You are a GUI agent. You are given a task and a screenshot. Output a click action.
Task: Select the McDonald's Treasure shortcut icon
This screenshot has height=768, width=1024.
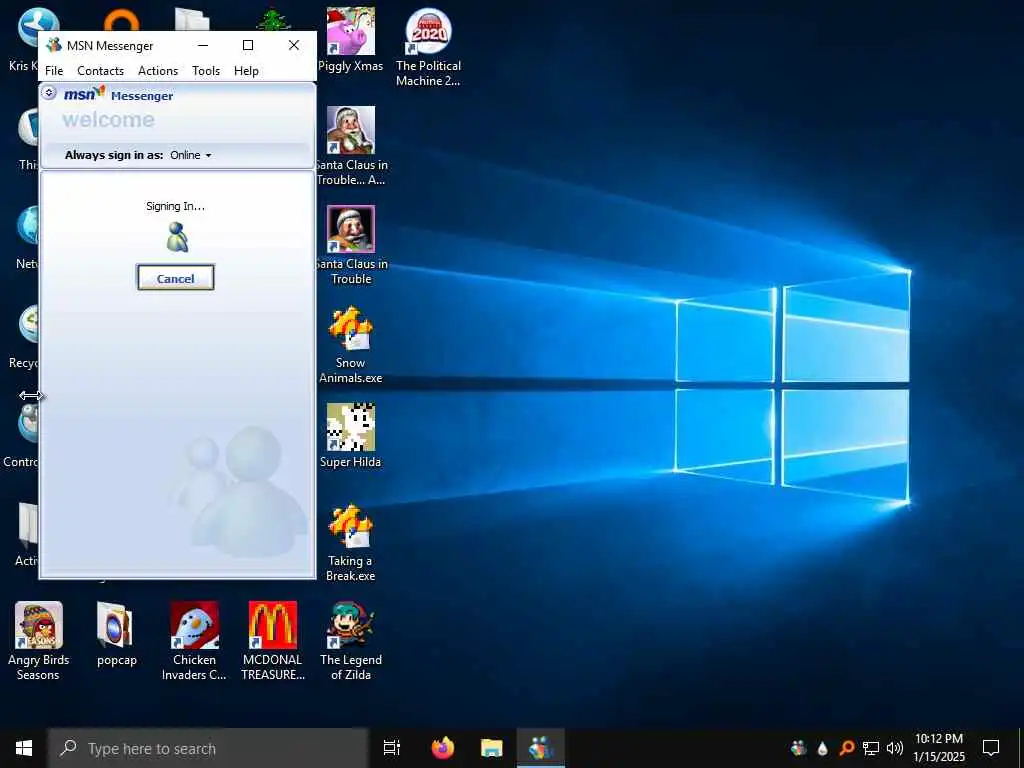[272, 641]
